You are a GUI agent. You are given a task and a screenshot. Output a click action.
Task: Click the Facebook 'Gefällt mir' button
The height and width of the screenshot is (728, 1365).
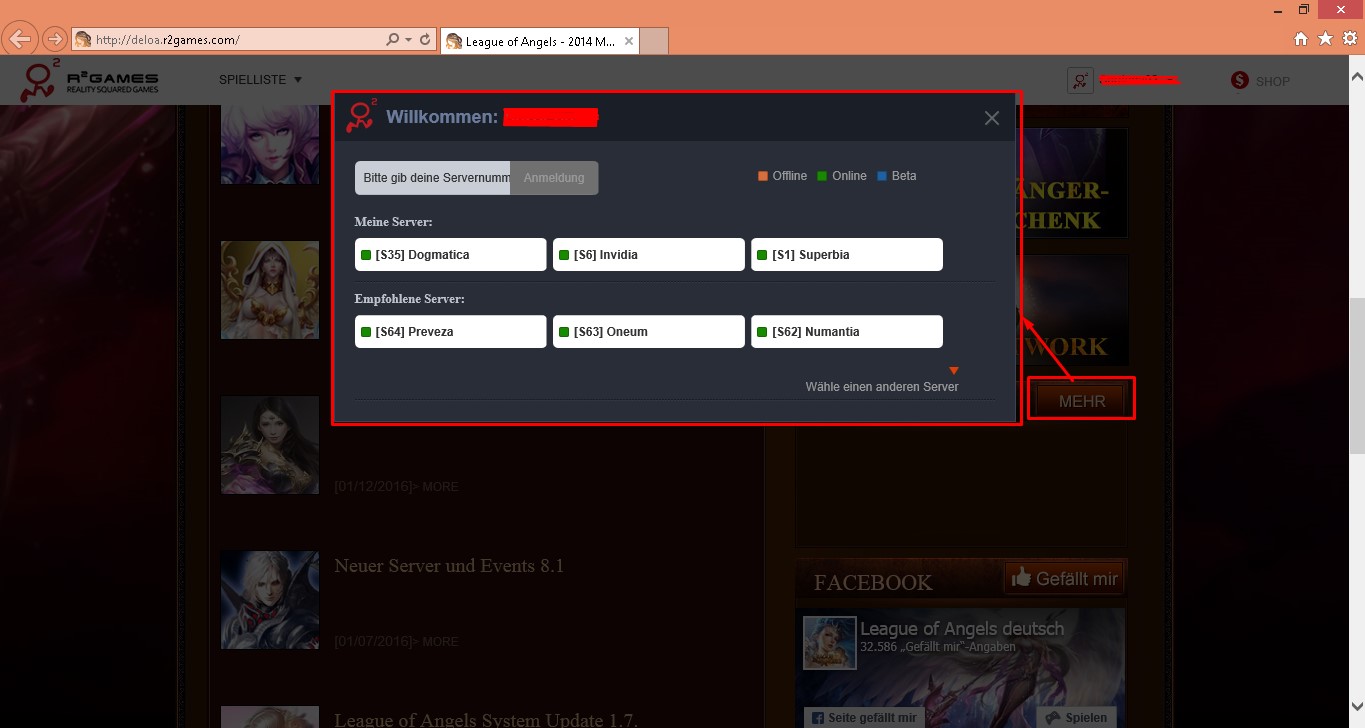(1065, 578)
